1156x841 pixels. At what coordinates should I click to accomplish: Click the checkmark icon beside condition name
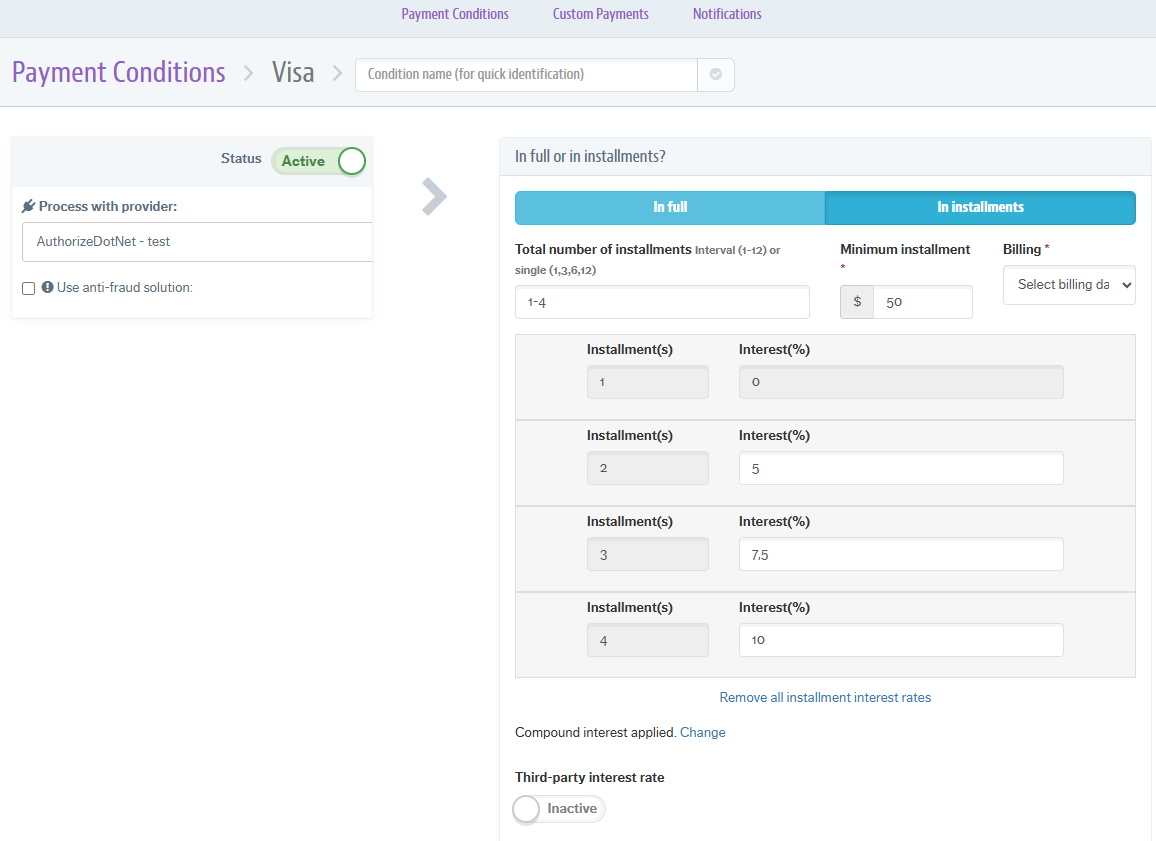715,74
